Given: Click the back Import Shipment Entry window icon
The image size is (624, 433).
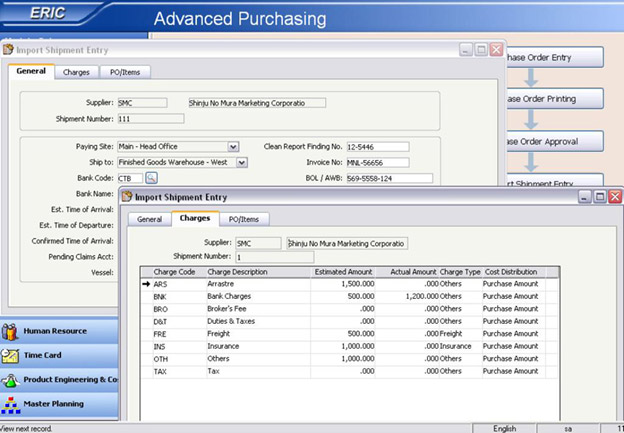Looking at the screenshot, I should click(9, 49).
